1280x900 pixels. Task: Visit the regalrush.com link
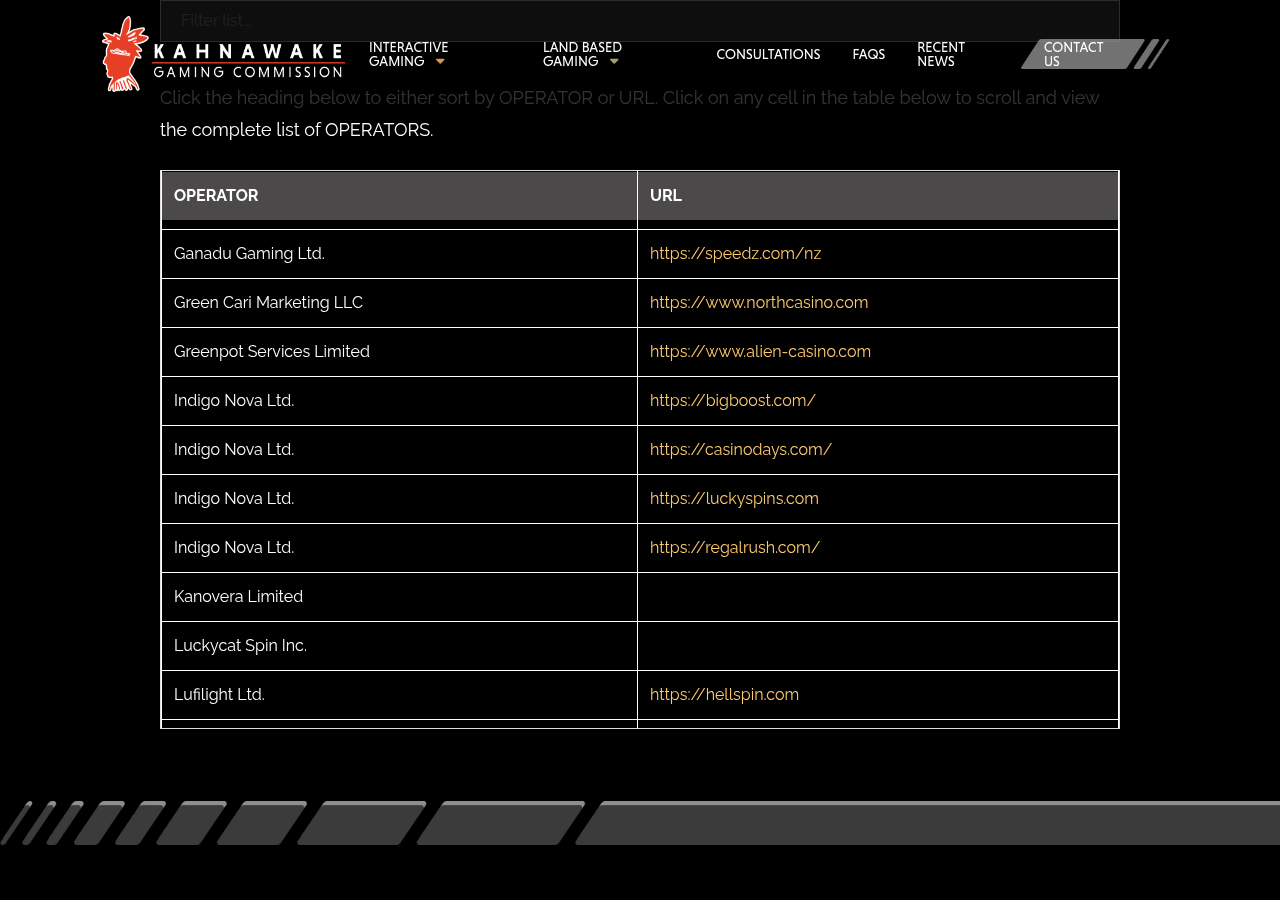[x=735, y=548]
